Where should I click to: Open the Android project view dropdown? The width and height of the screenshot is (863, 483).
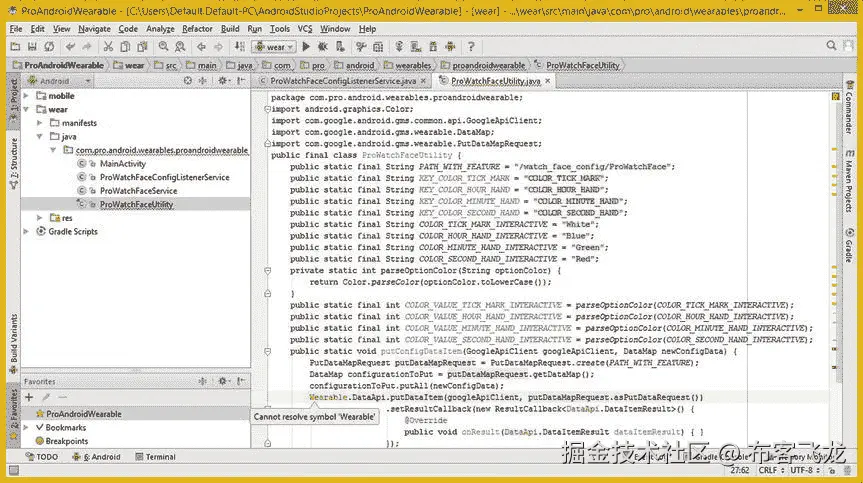(x=59, y=81)
